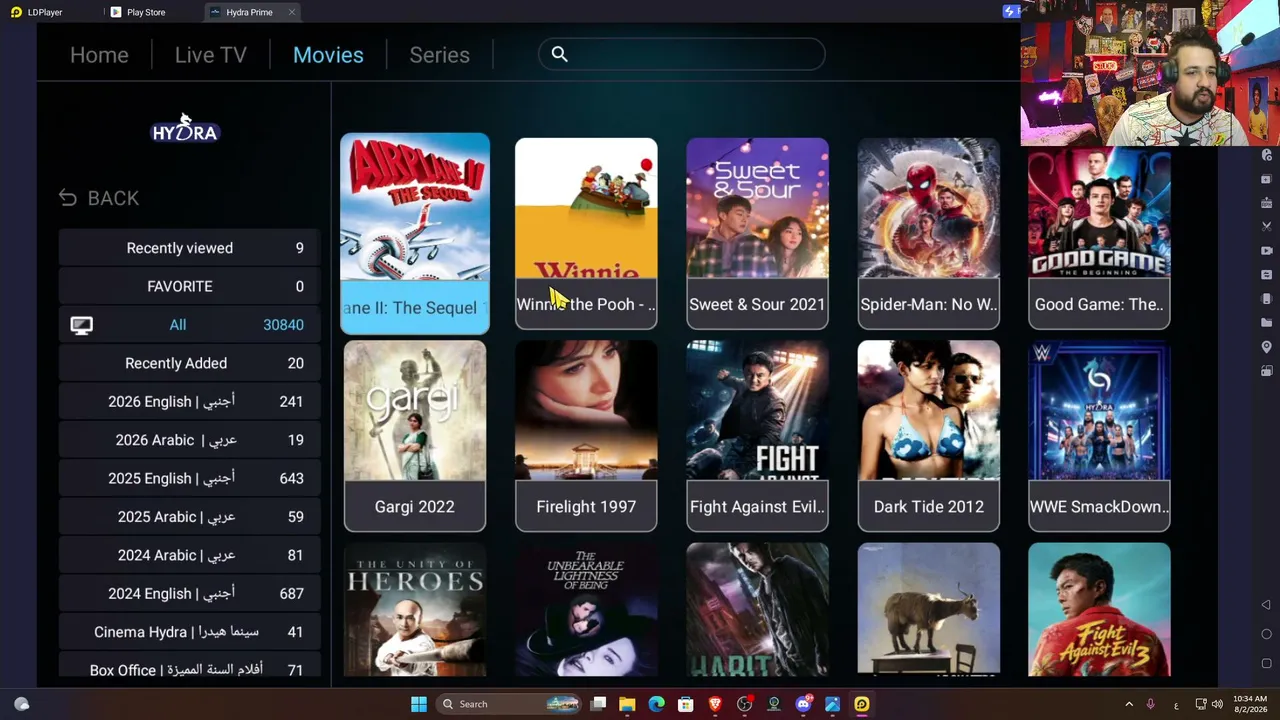Select the All movies category

(189, 325)
